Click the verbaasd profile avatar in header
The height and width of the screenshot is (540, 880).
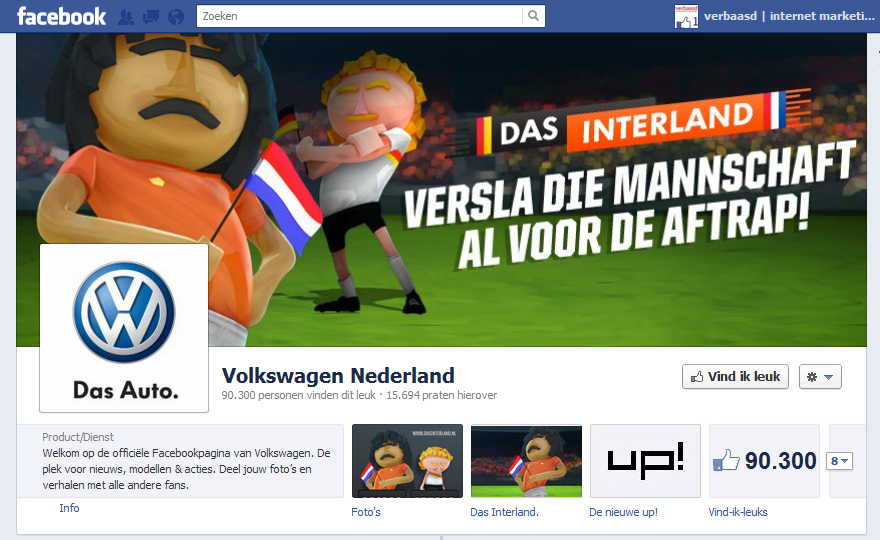point(686,16)
